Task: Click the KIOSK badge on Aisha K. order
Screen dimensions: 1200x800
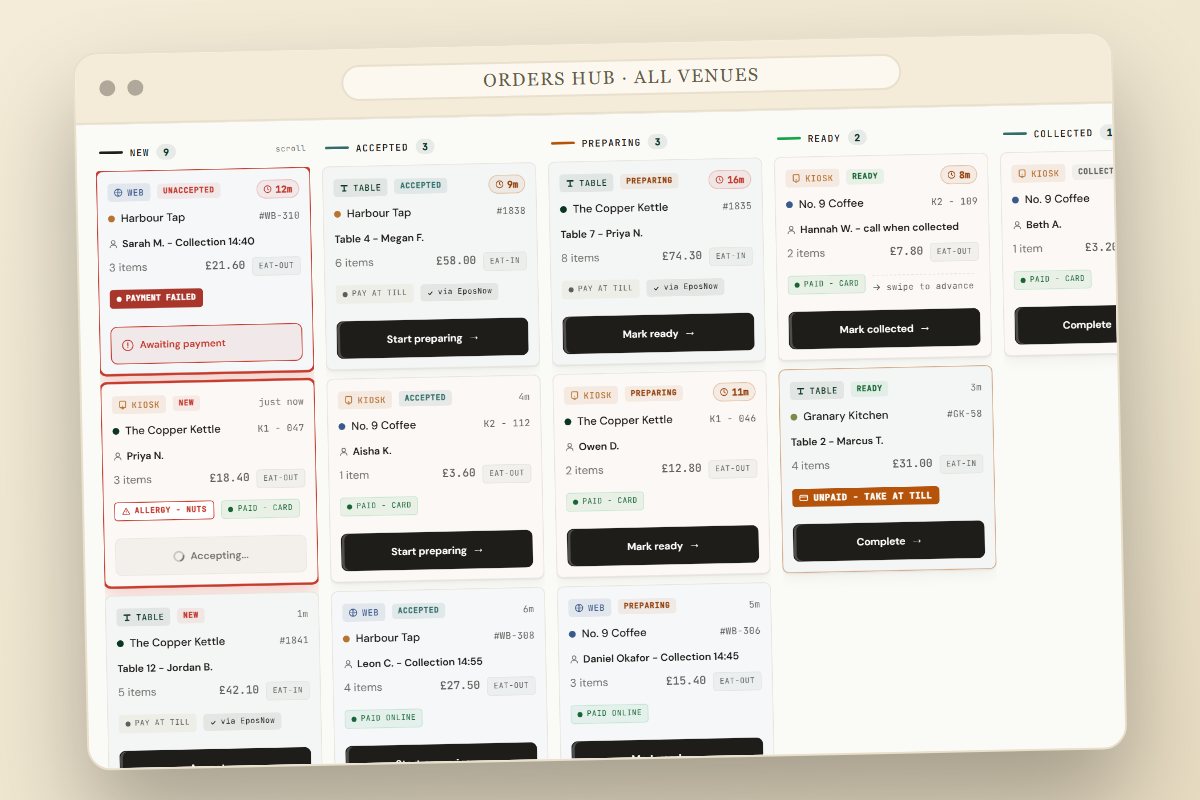Action: (x=365, y=400)
